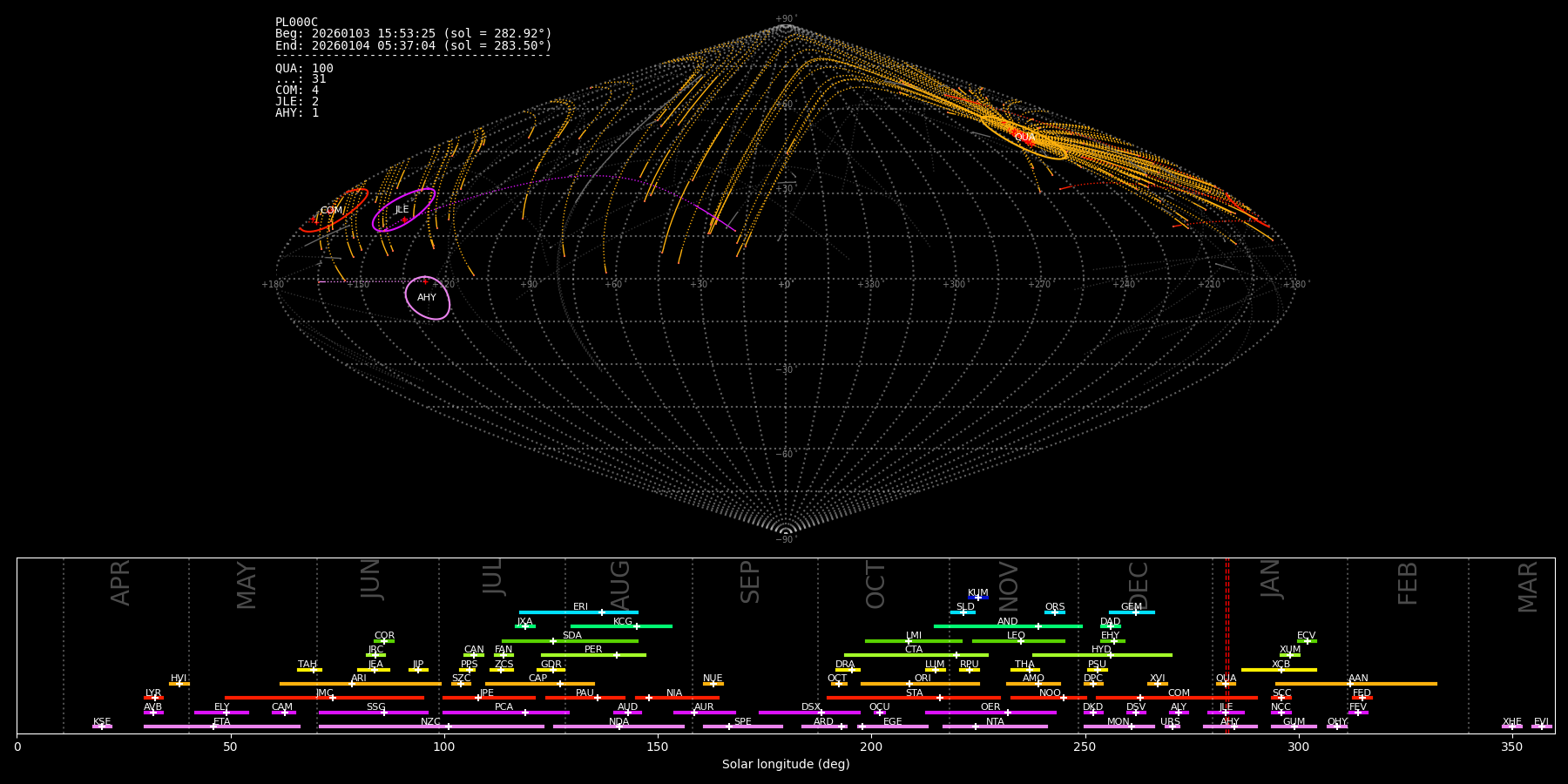The width and height of the screenshot is (1568, 784).
Task: Click the AUG month label in the timeline
Action: tap(620, 584)
